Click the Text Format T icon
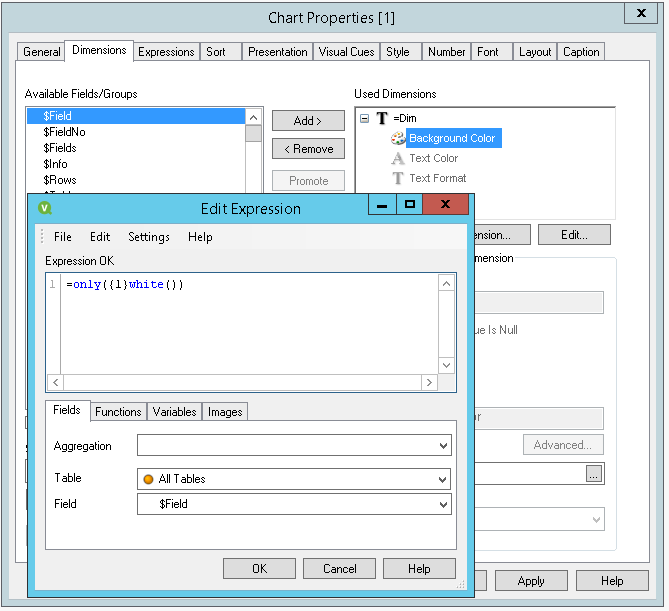 (398, 178)
